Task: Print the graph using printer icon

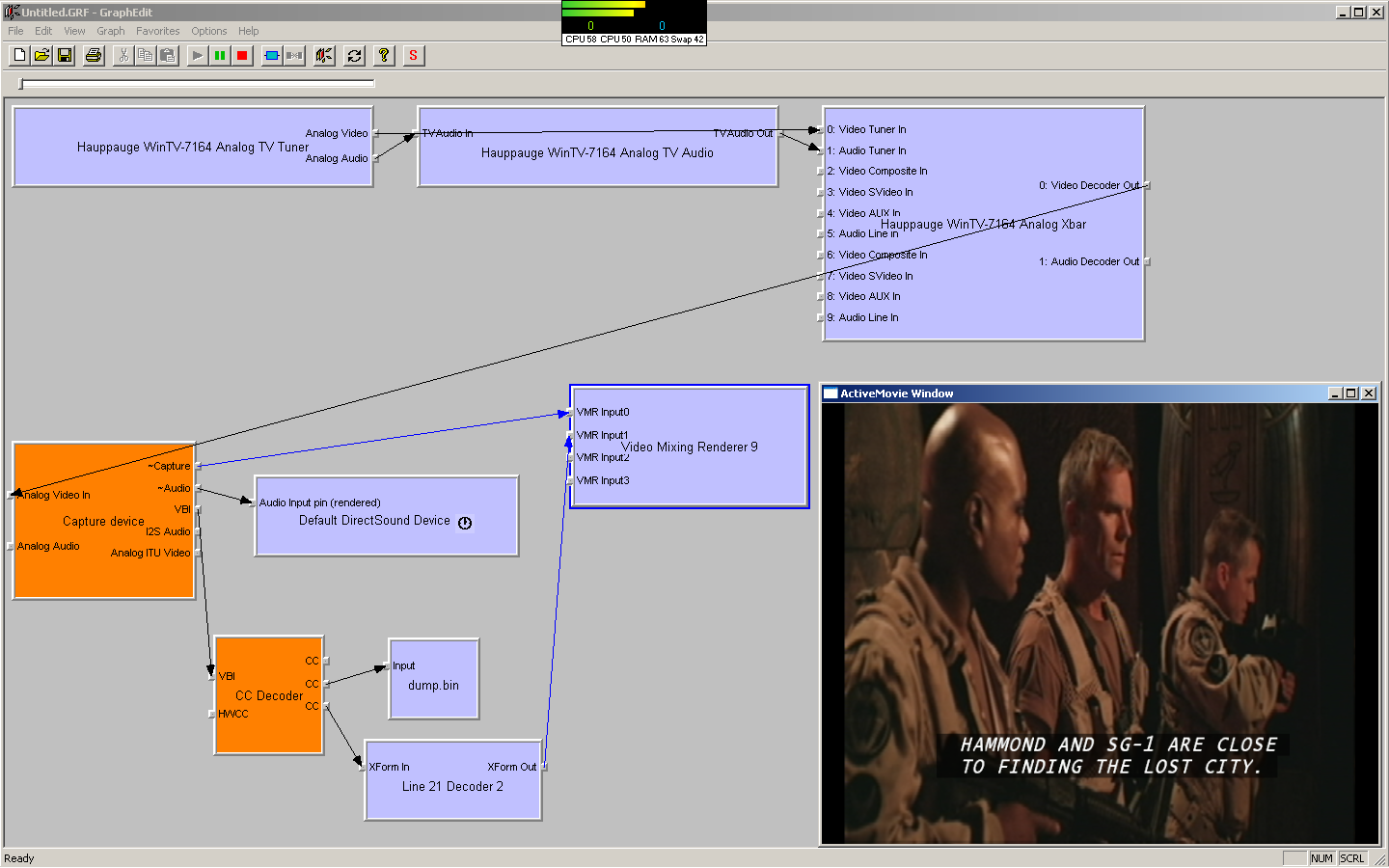Action: point(94,55)
